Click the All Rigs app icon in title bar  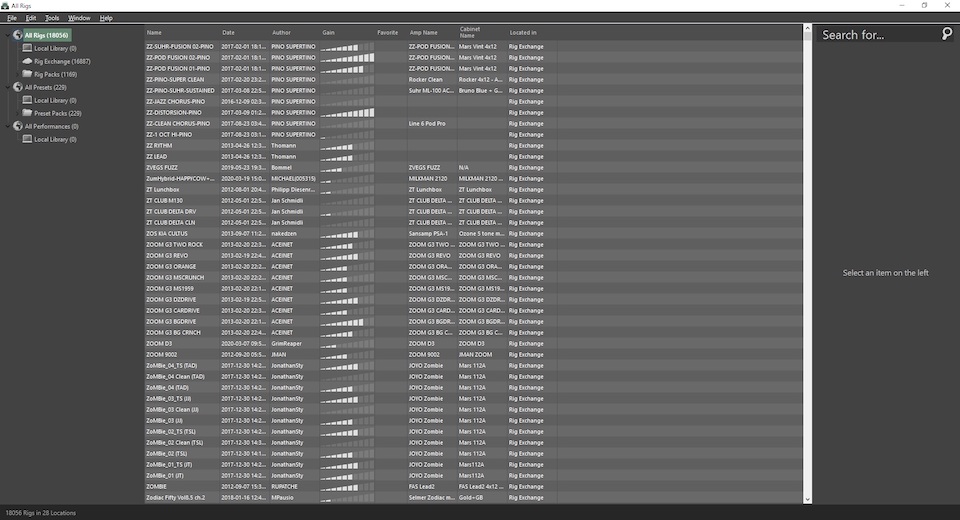point(5,6)
